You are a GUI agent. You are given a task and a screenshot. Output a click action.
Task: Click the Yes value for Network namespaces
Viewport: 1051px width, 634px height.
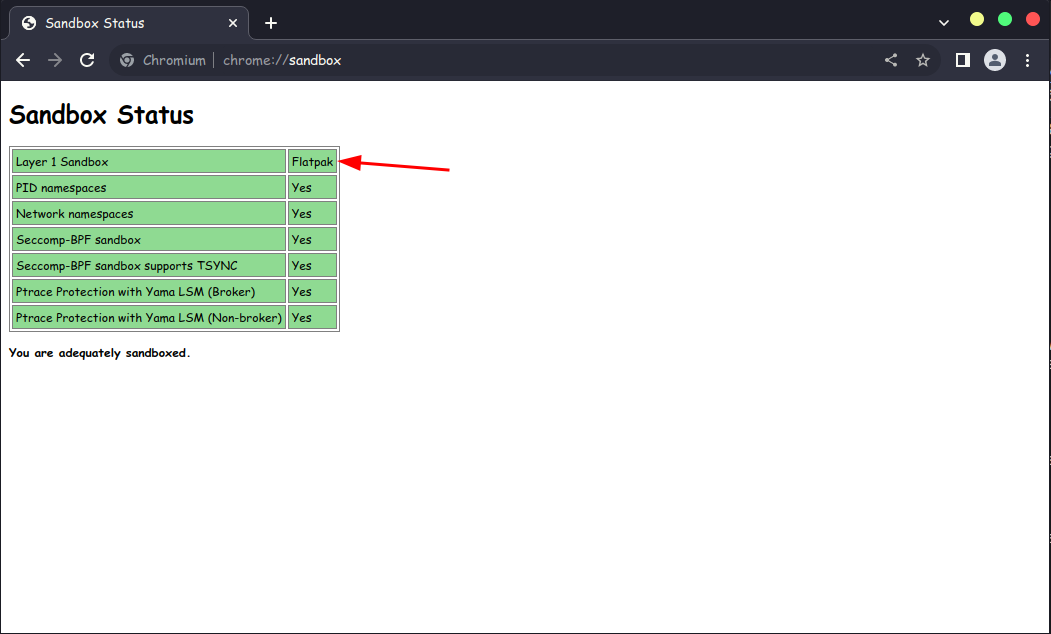(x=312, y=214)
